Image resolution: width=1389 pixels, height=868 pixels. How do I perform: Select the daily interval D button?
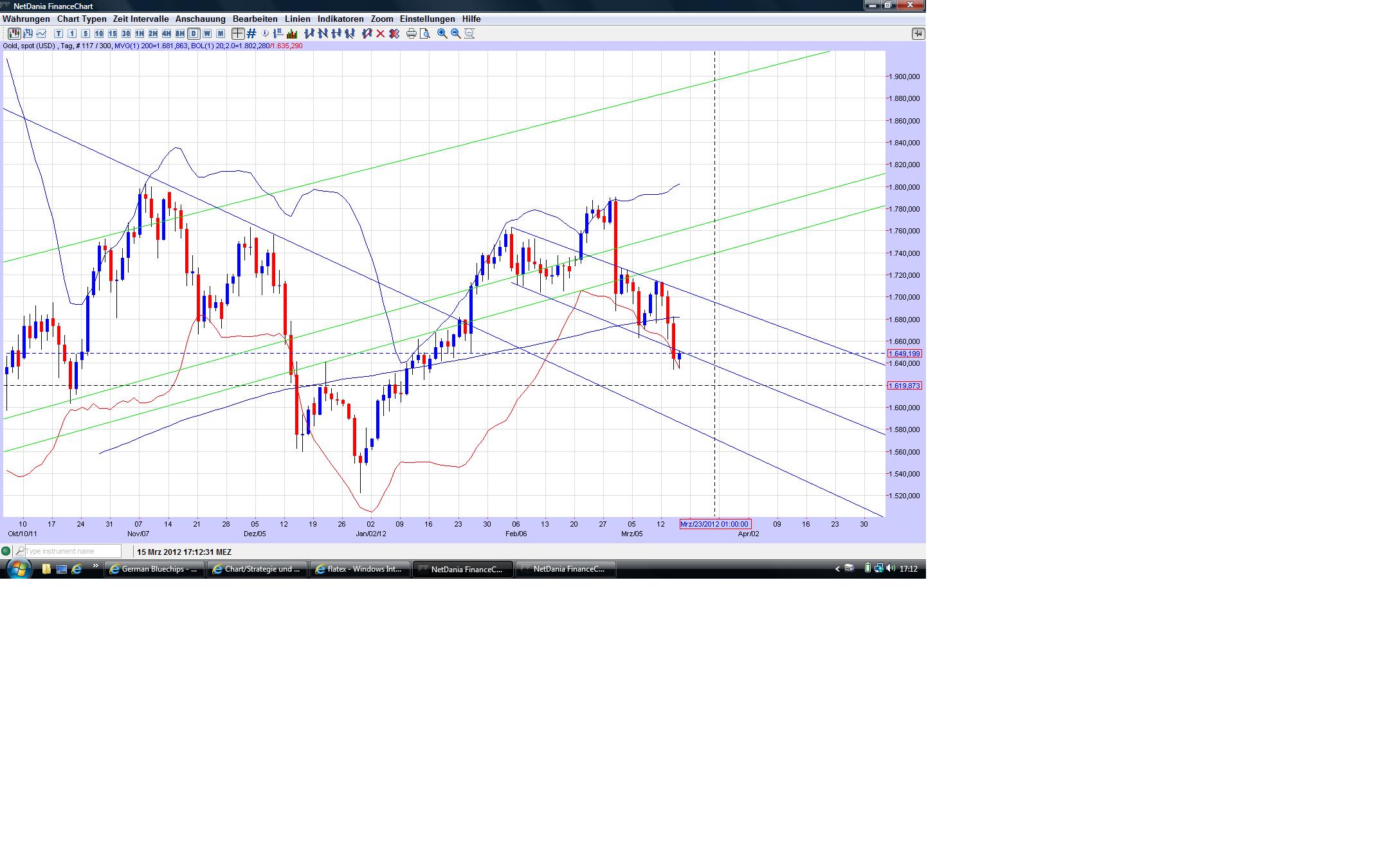[x=193, y=33]
